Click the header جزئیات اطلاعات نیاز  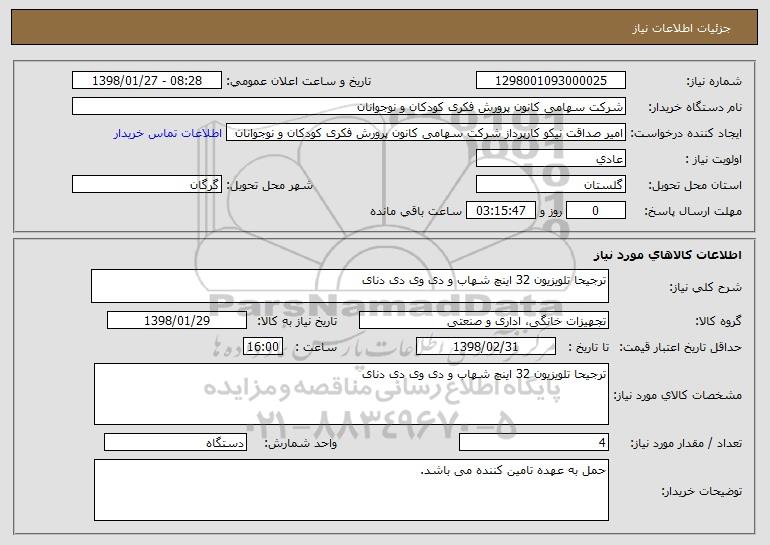coord(681,28)
